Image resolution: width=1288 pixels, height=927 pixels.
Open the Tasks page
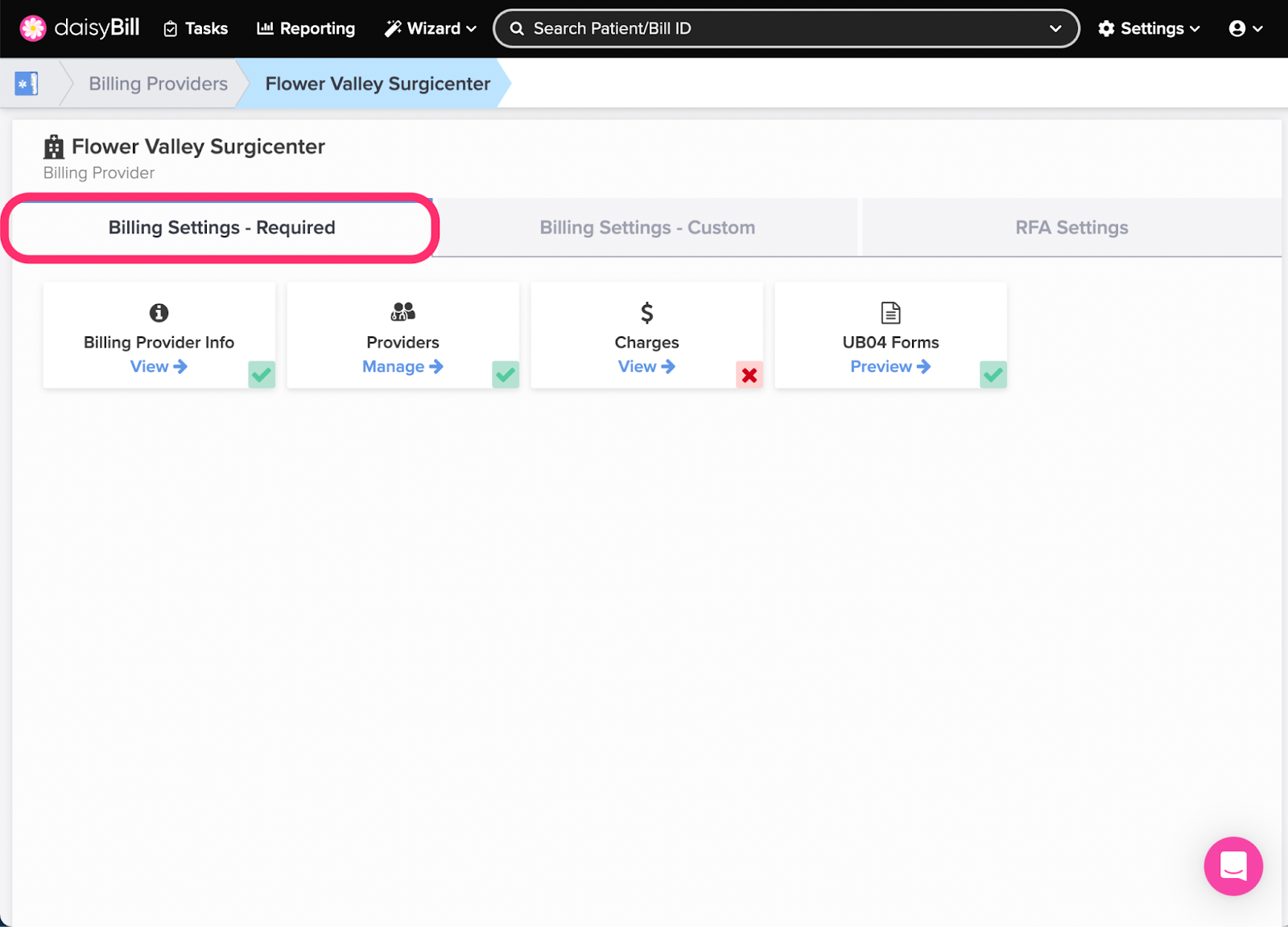click(x=196, y=28)
